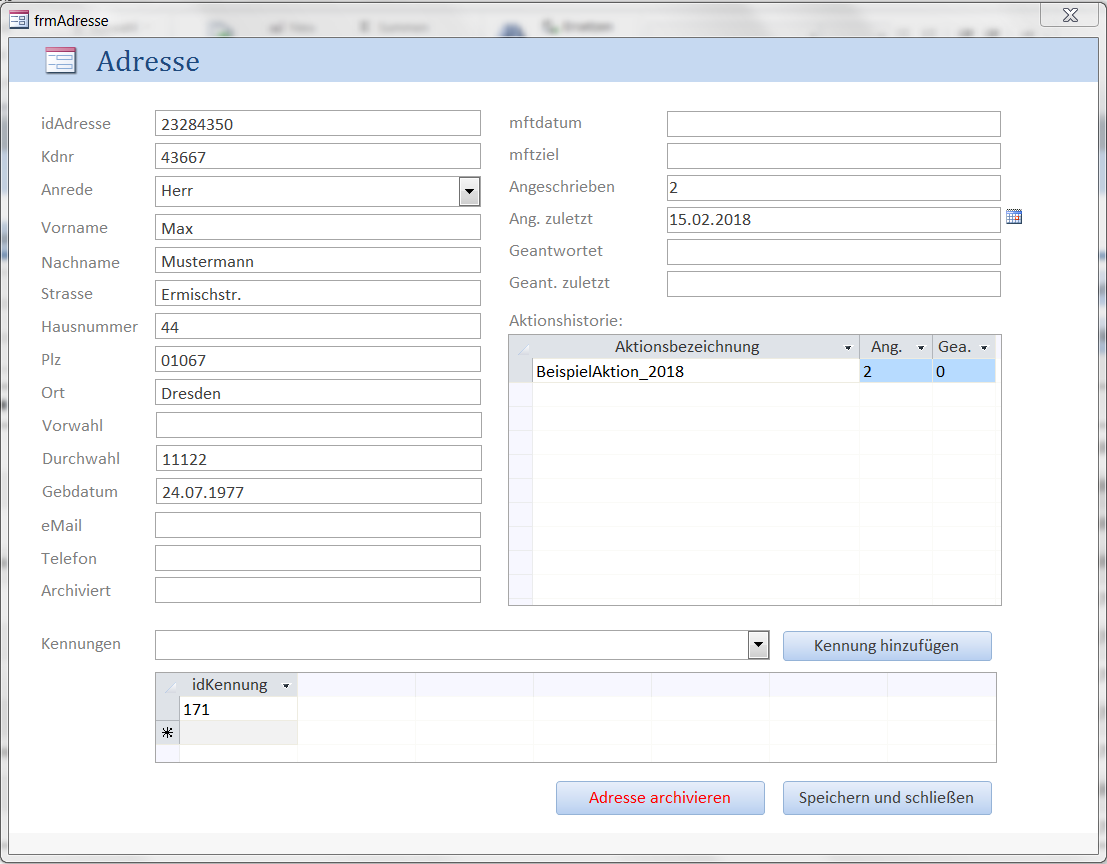Click the Gebdatum field
Screen dimensions: 1107x864
tap(318, 491)
